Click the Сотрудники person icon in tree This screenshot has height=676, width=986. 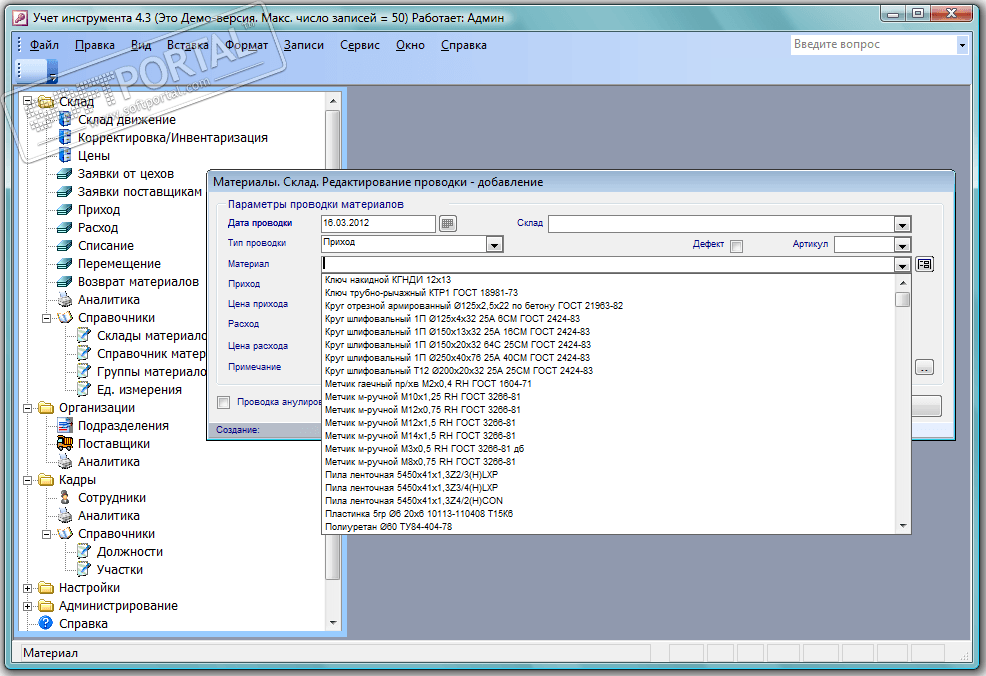(x=66, y=498)
